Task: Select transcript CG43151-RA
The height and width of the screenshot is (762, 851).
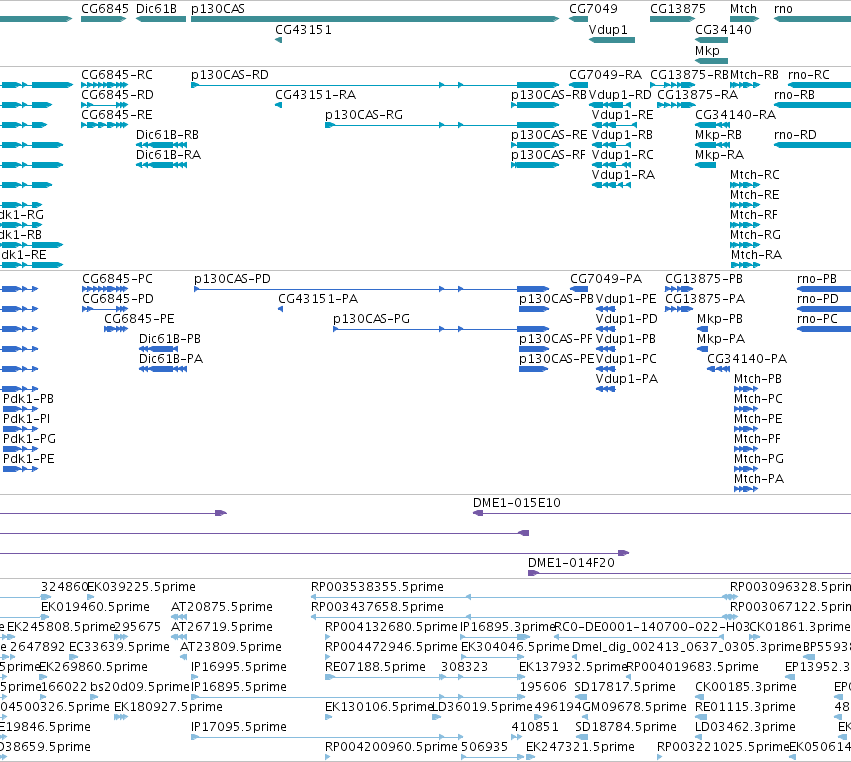Action: tap(315, 95)
